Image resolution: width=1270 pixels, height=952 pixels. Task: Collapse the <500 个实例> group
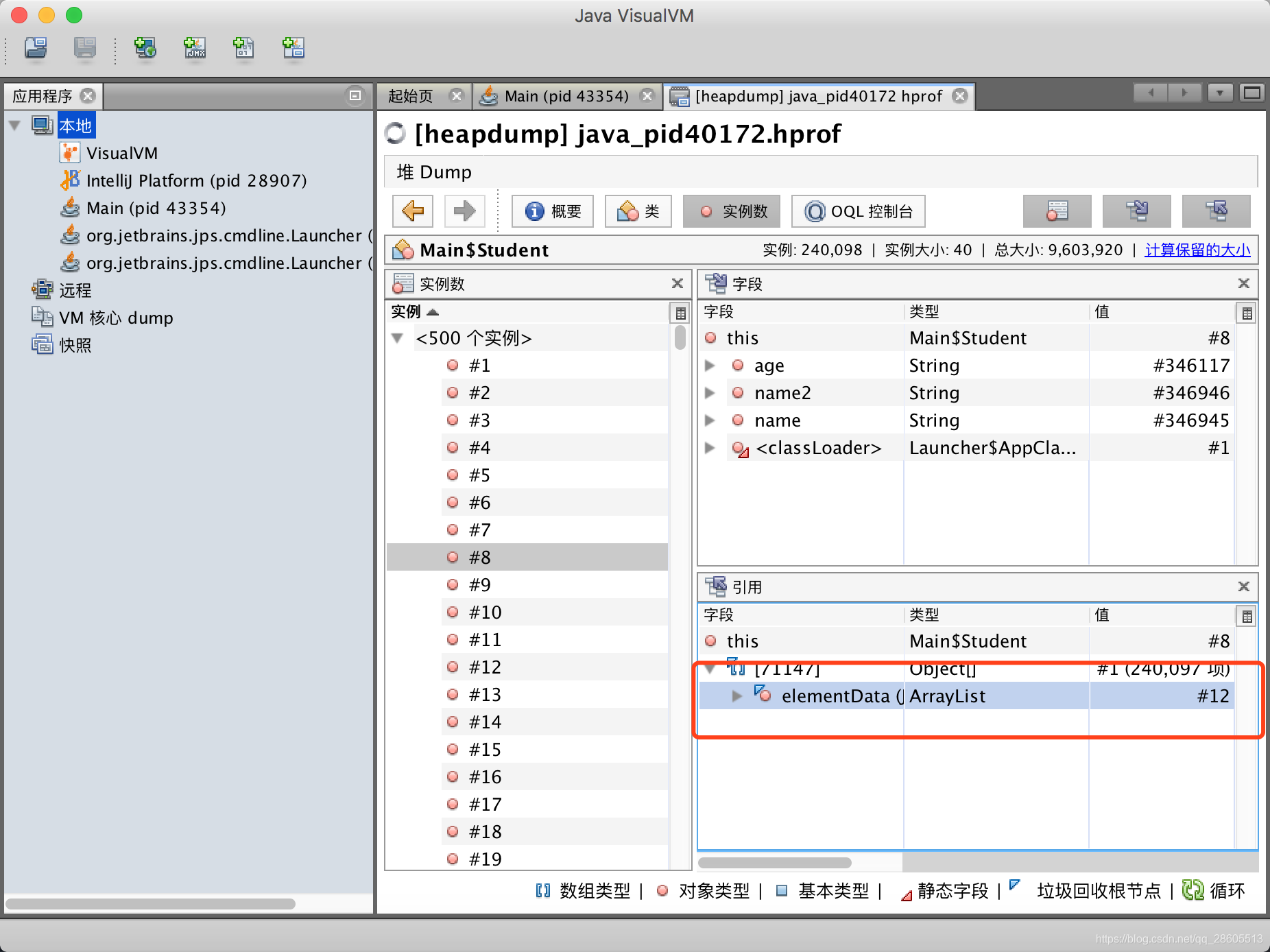tap(397, 338)
